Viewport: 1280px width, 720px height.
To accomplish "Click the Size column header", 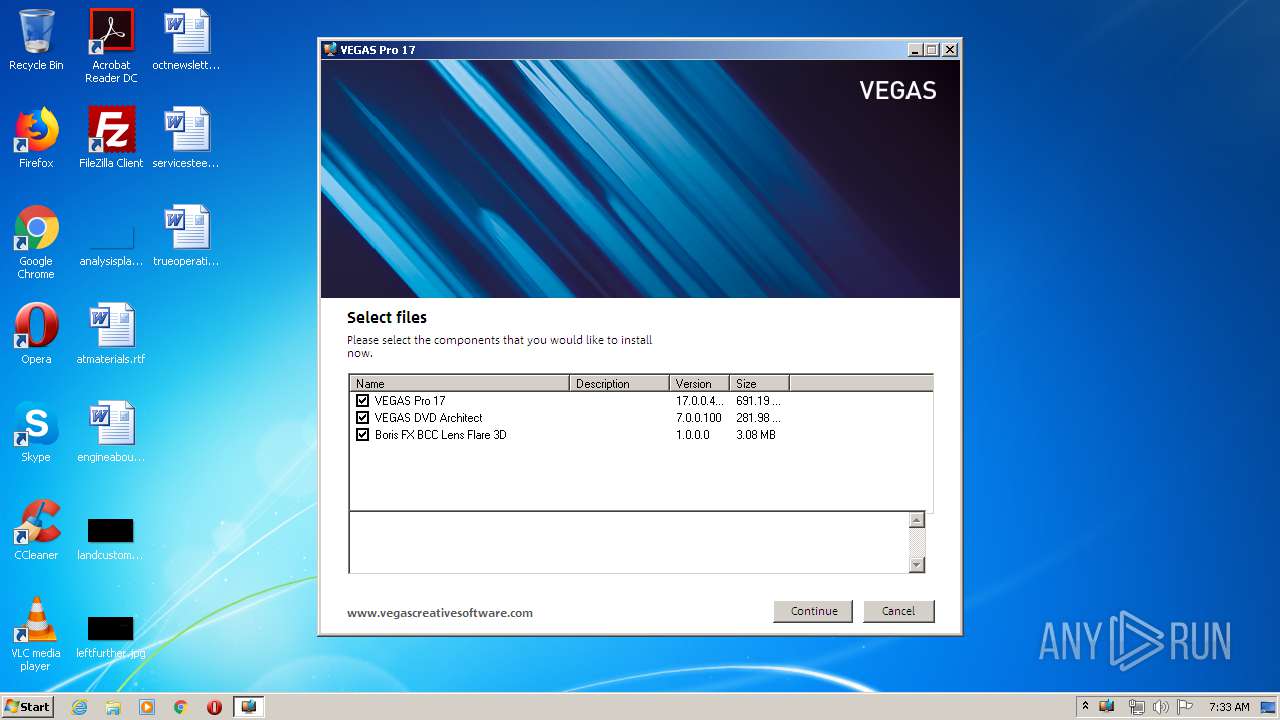I will pos(759,383).
